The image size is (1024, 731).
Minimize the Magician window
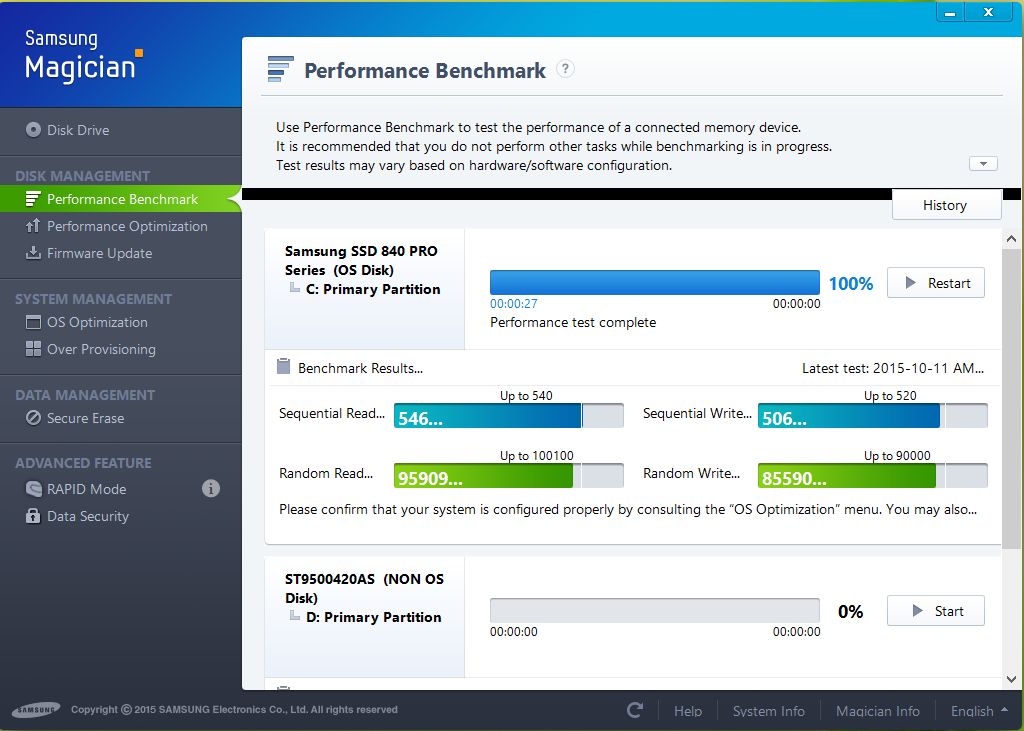tap(950, 13)
